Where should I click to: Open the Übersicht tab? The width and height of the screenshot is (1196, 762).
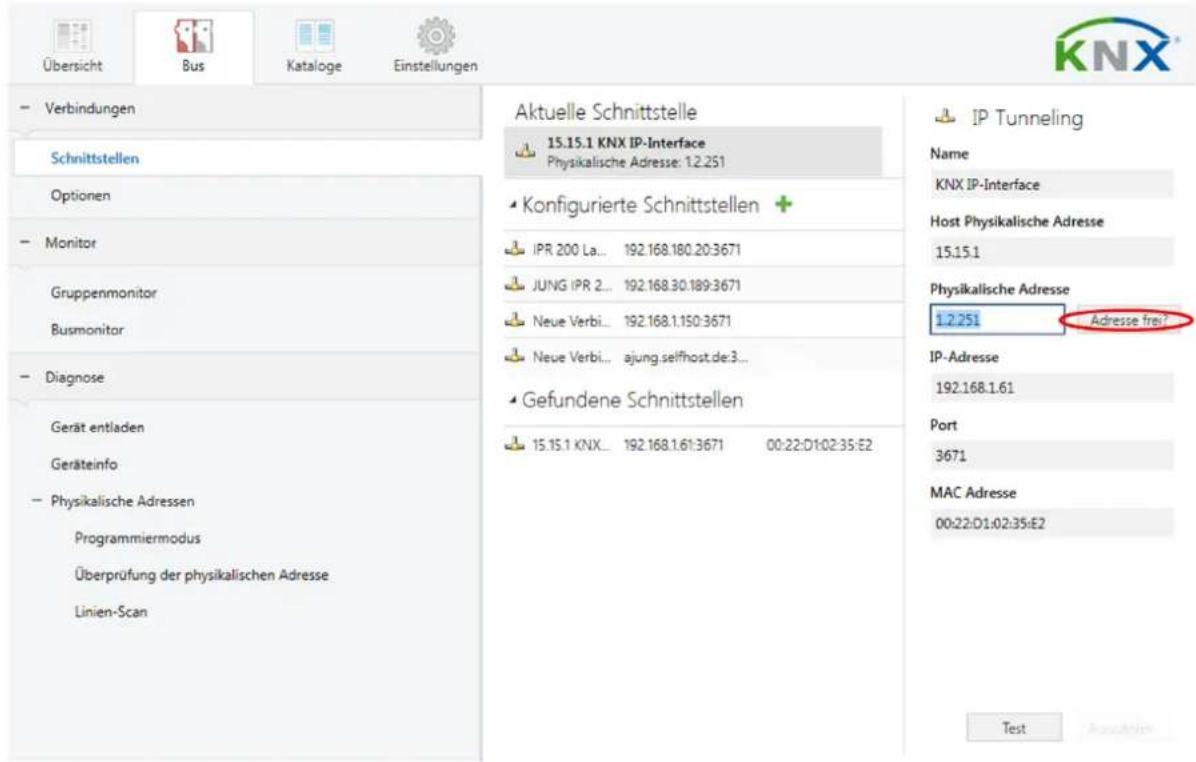click(72, 47)
